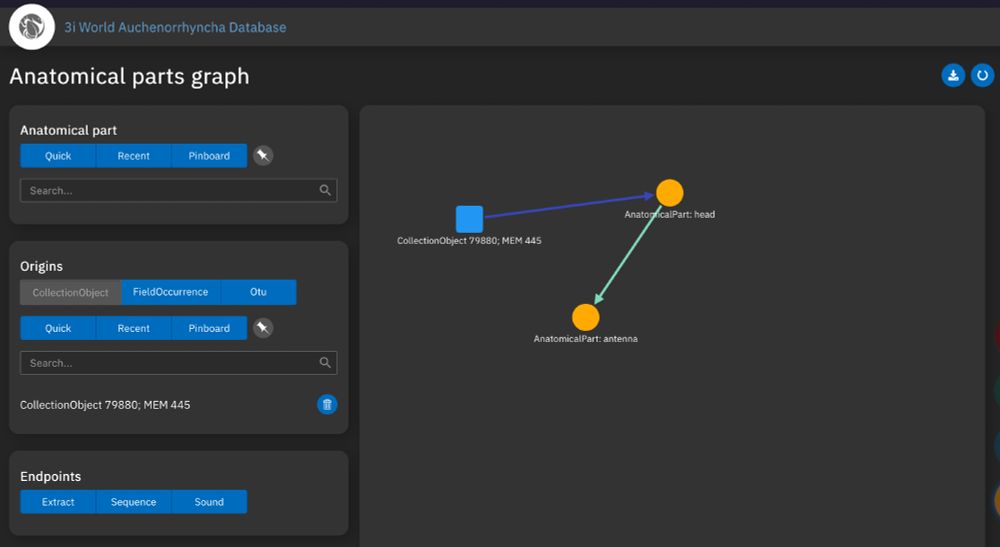Viewport: 1000px width, 547px height.
Task: Select the Sequence endpoint button
Action: (133, 502)
